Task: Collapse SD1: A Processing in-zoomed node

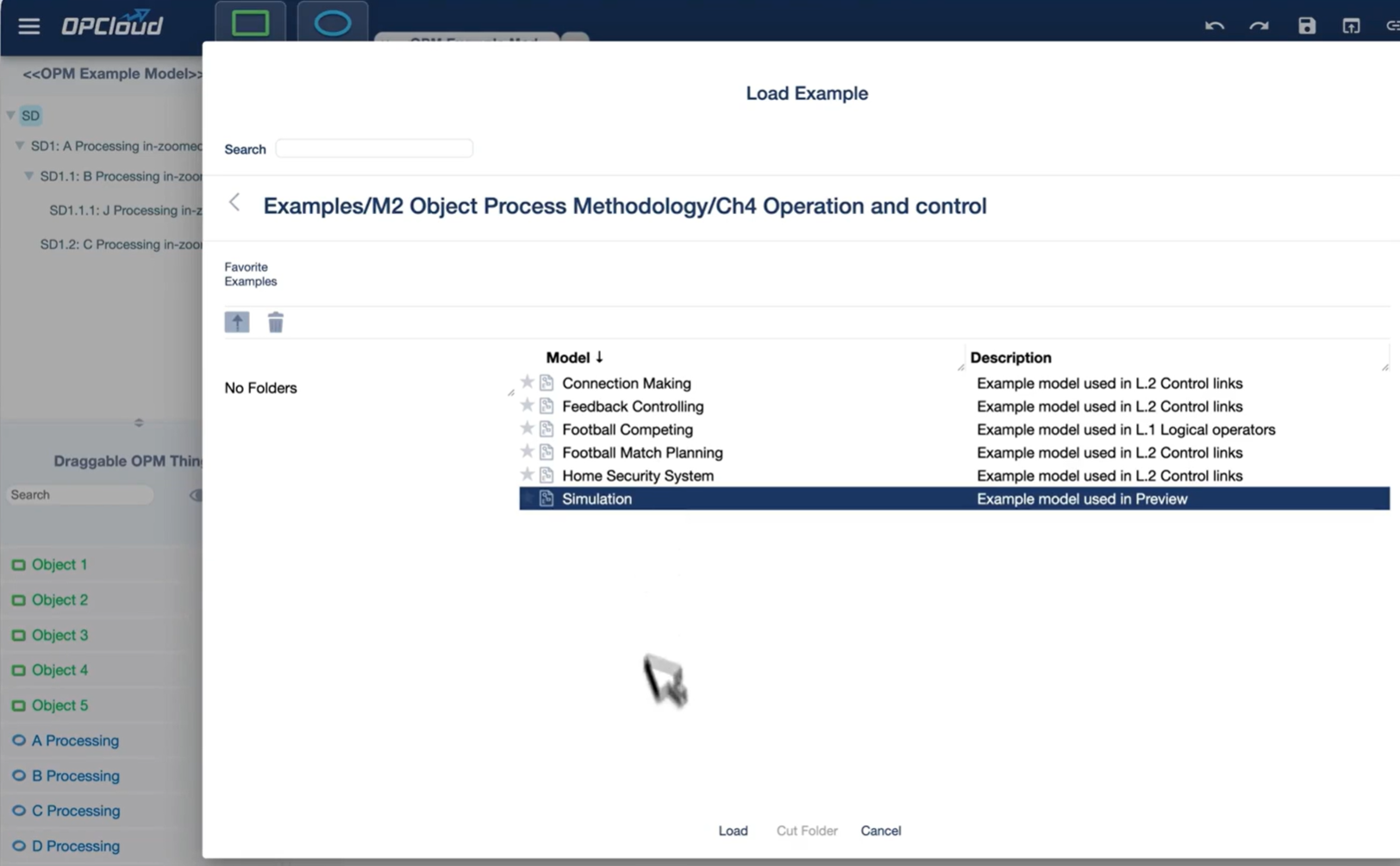Action: coord(20,146)
